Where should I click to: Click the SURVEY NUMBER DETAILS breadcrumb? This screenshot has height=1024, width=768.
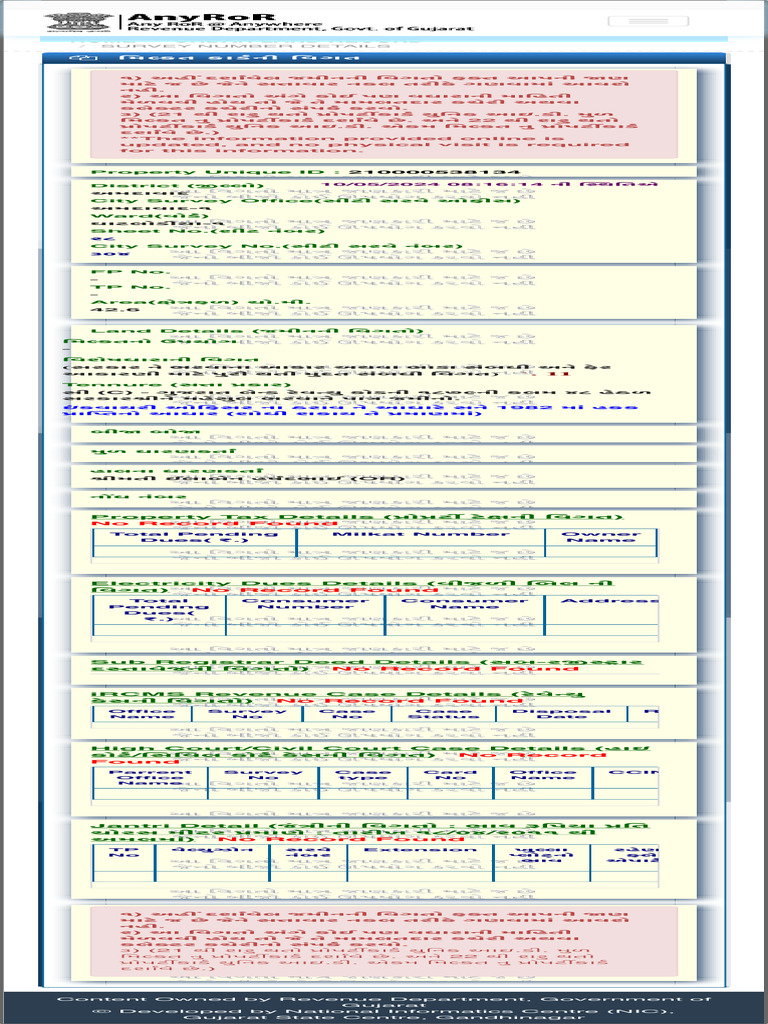pyautogui.click(x=246, y=46)
